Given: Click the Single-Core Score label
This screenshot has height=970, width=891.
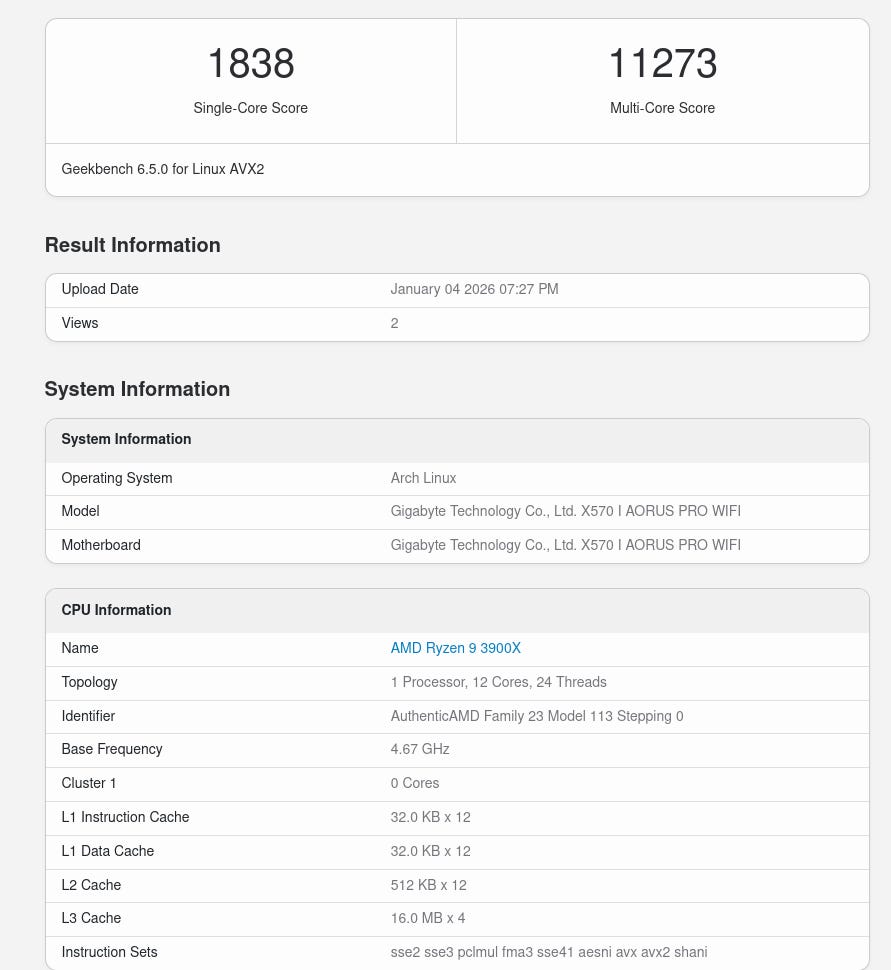Looking at the screenshot, I should click(251, 108).
